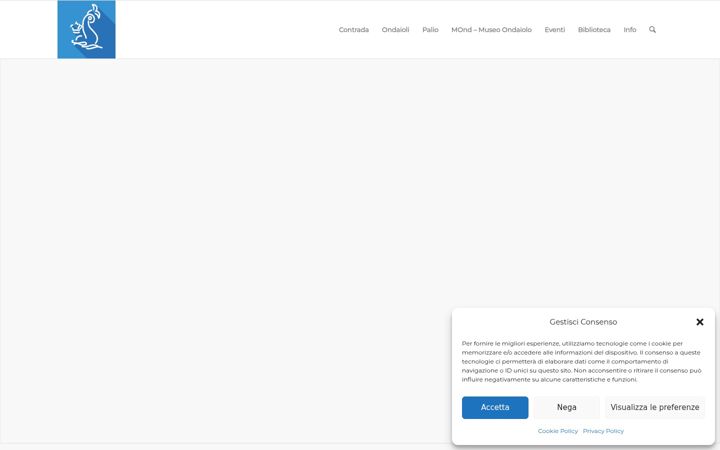The image size is (720, 450).
Task: Open the Contrada menu
Action: point(354,29)
